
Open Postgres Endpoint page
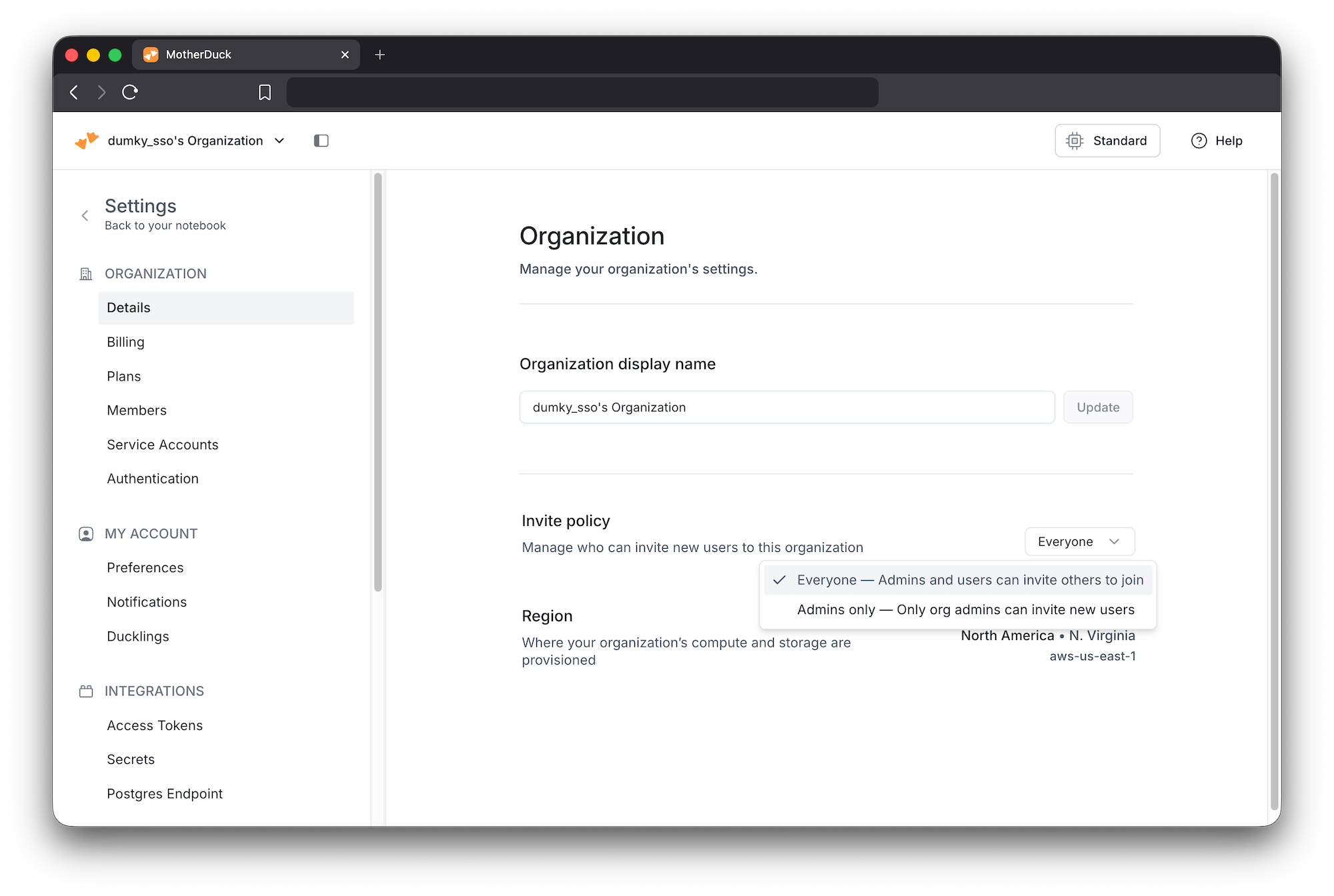point(226,794)
